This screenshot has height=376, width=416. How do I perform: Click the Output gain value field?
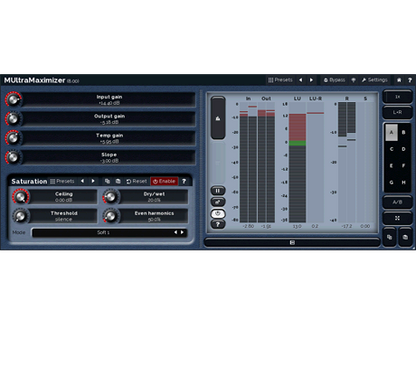pos(109,119)
